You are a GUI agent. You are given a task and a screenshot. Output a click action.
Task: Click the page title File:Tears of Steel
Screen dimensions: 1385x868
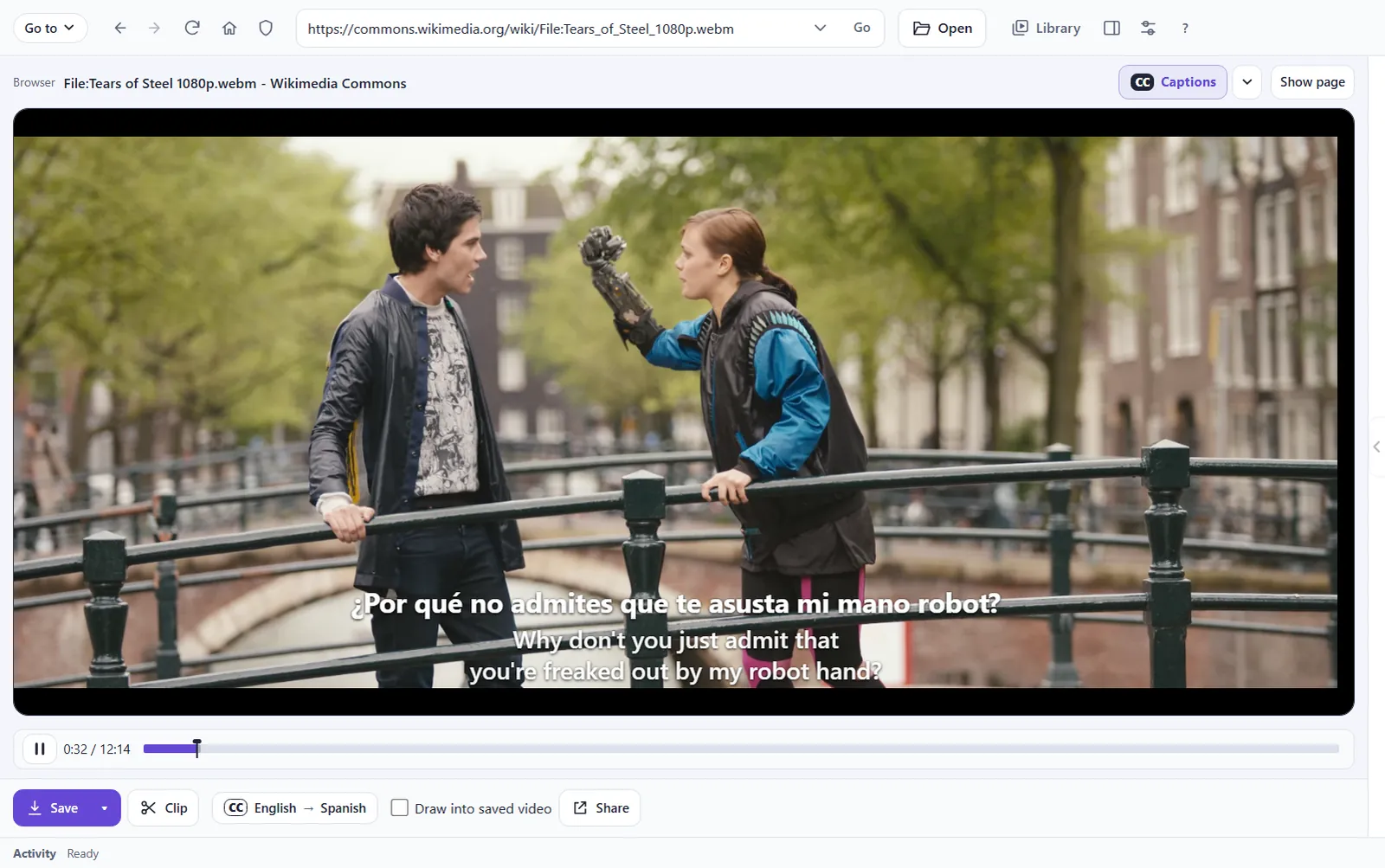pyautogui.click(x=235, y=83)
